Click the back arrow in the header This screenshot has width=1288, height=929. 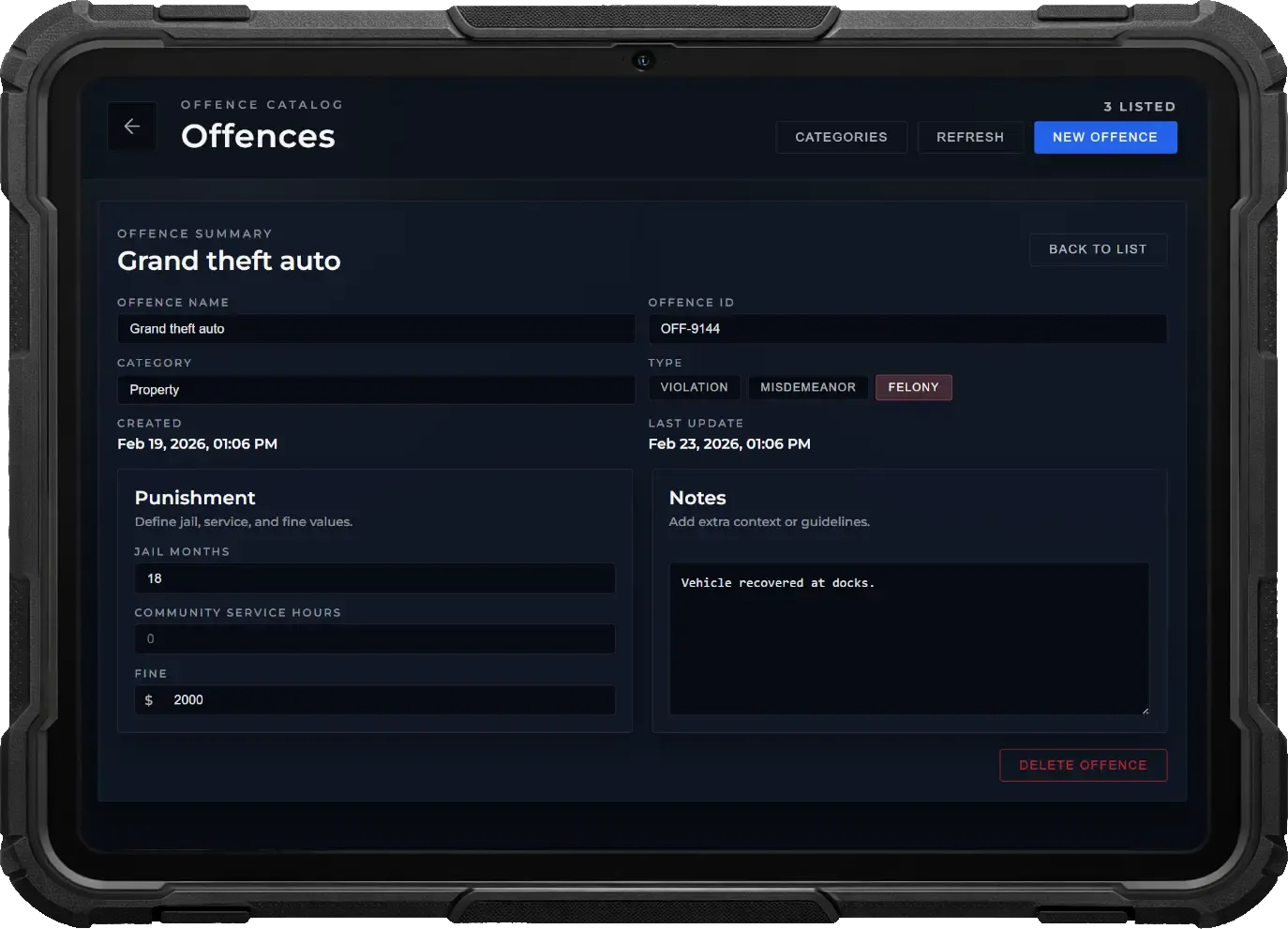131,127
